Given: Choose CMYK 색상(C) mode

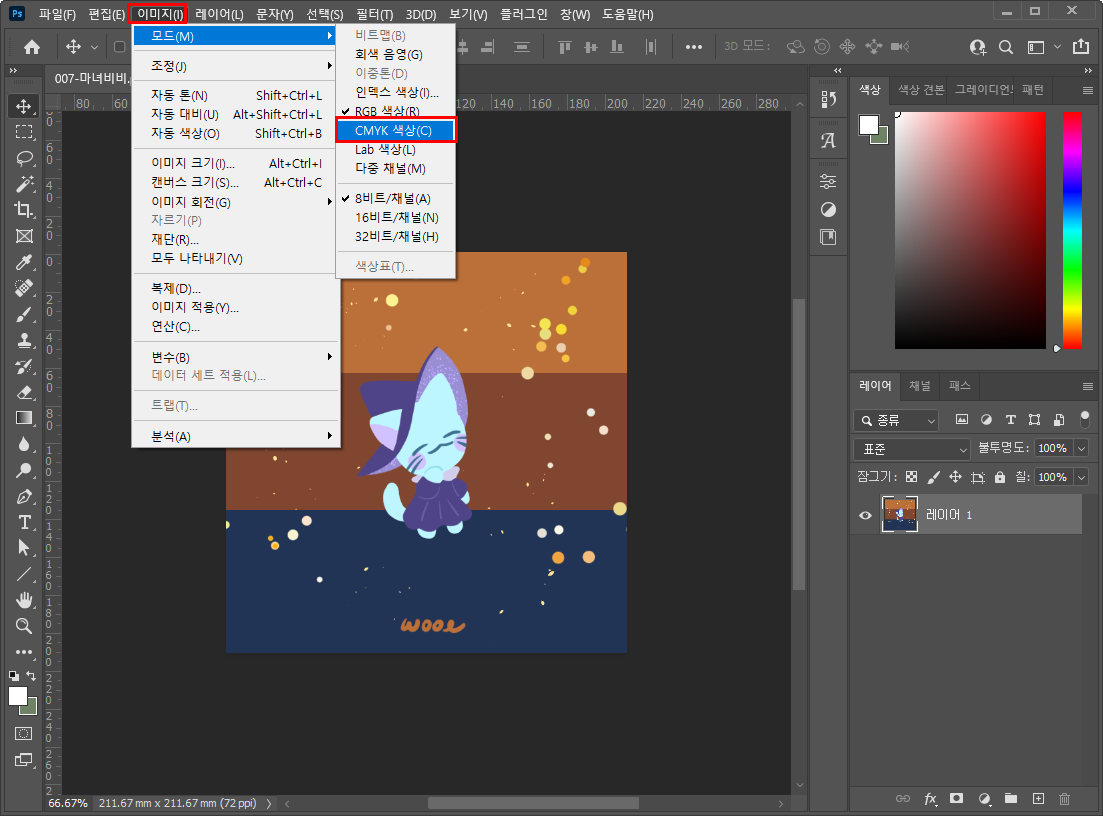Looking at the screenshot, I should click(x=396, y=131).
